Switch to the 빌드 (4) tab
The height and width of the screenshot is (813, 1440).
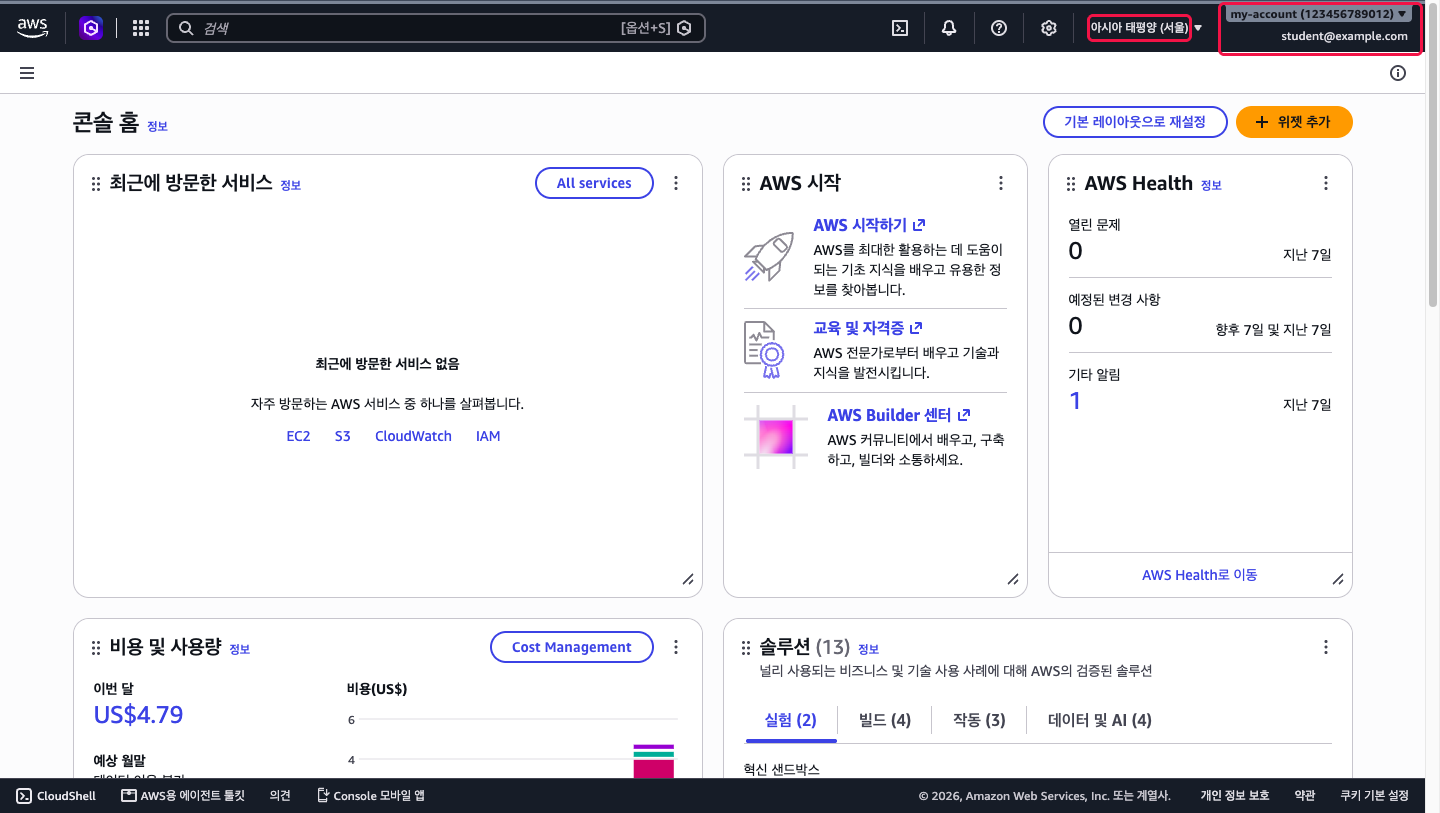point(885,720)
